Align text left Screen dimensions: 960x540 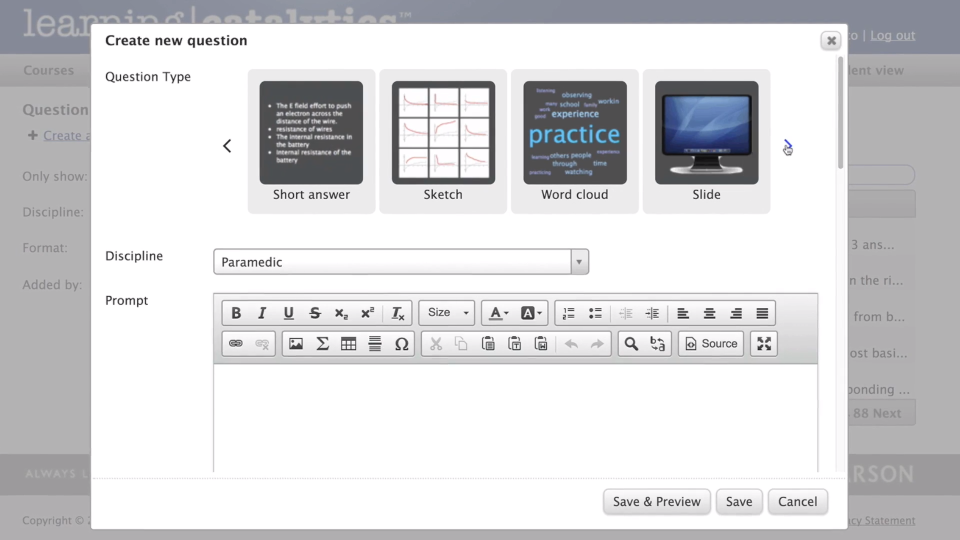pyautogui.click(x=683, y=313)
